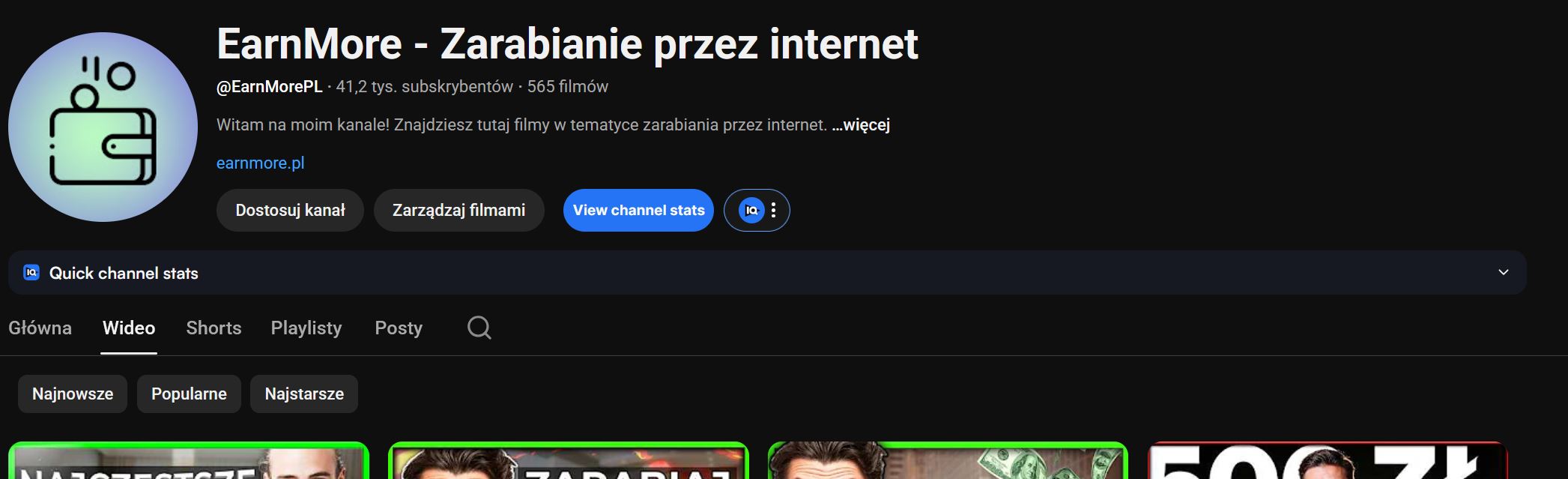Open the Shorts tab

click(214, 328)
